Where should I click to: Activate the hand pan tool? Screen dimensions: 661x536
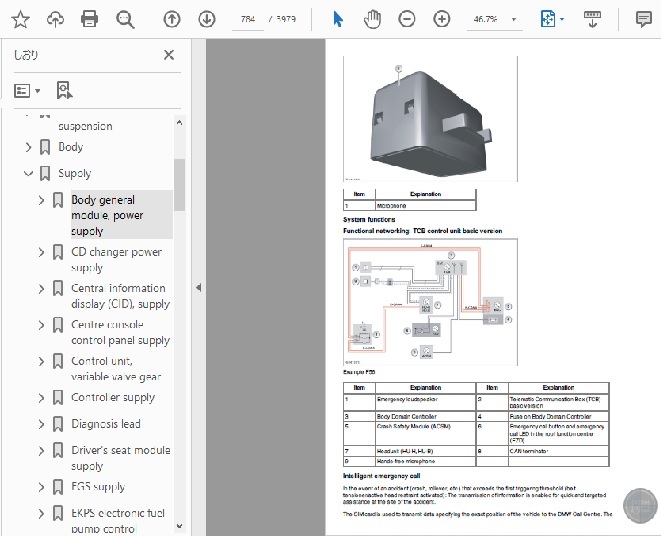point(372,19)
